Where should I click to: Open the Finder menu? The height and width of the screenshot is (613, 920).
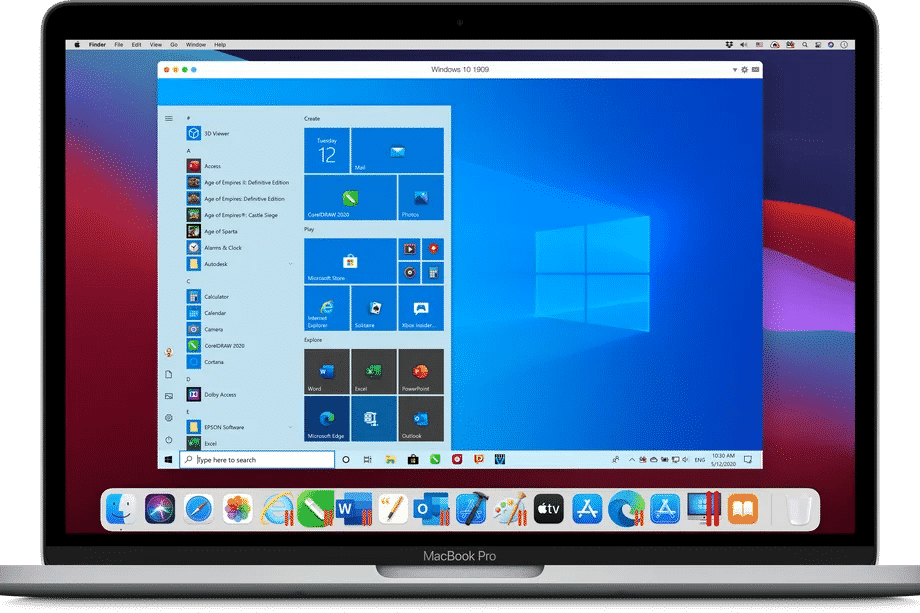coord(97,45)
